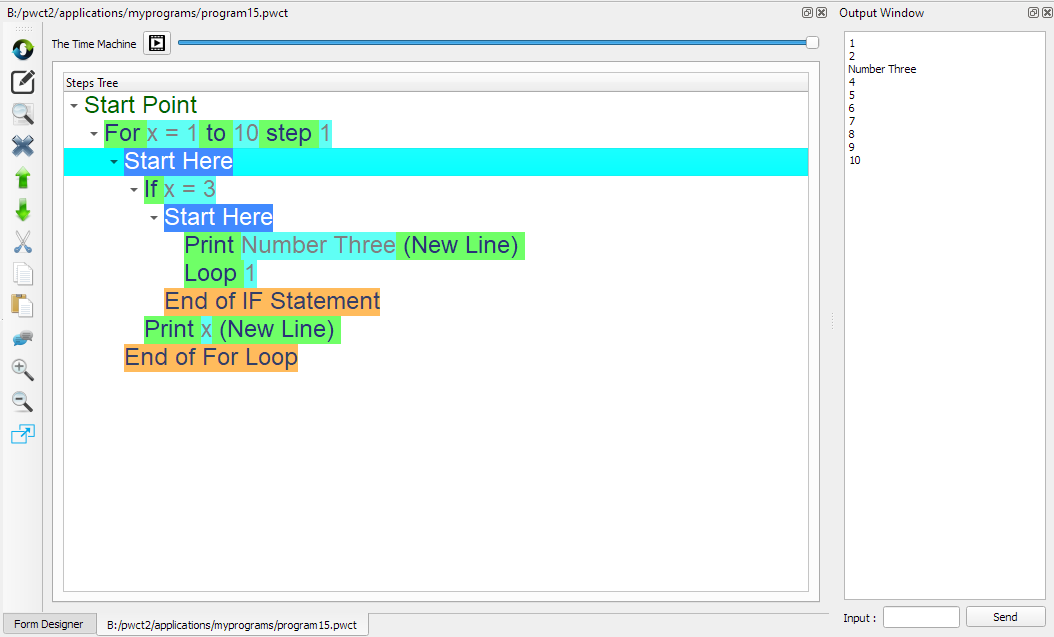
Task: Zoom in on the steps tree
Action: tap(22, 369)
